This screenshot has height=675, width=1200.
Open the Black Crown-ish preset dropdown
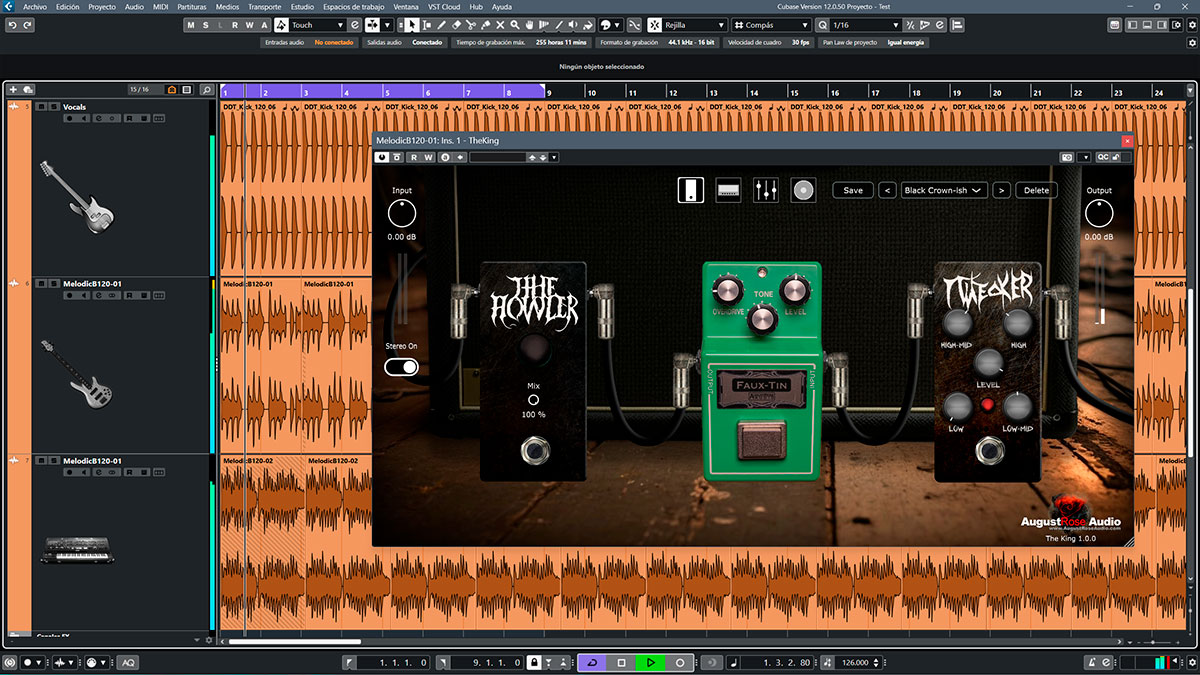point(944,190)
